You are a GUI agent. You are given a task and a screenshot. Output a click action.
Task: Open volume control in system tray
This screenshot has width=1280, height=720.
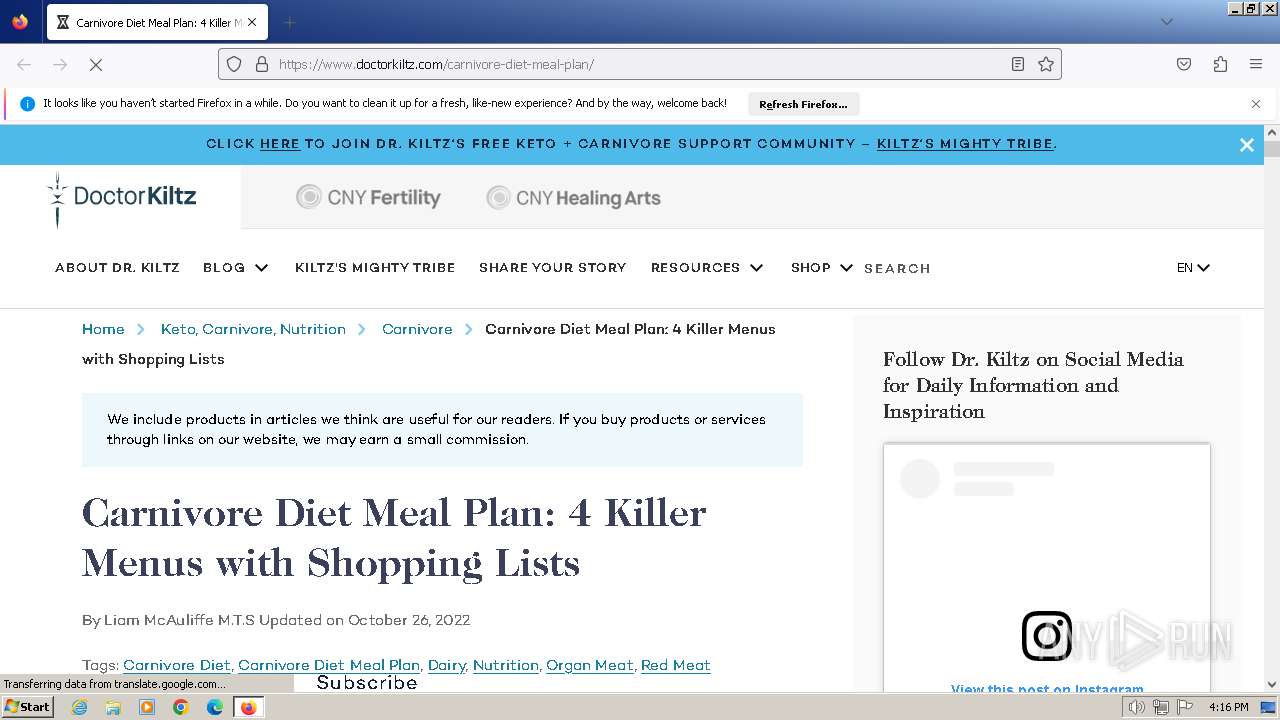1136,707
